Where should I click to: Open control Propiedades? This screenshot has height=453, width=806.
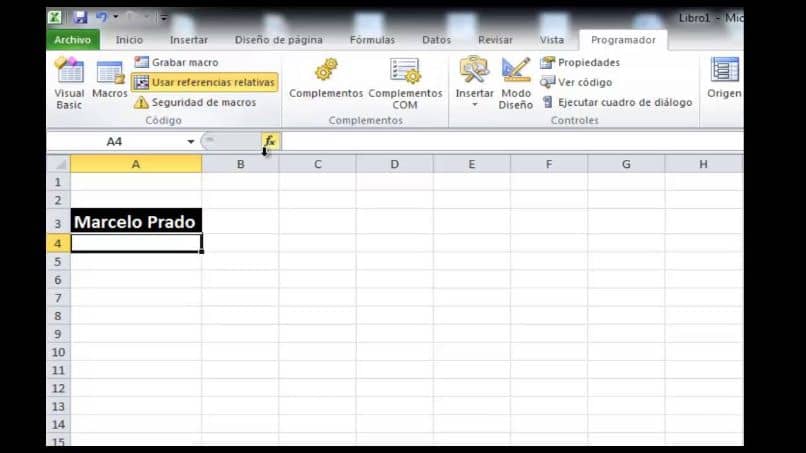point(580,62)
